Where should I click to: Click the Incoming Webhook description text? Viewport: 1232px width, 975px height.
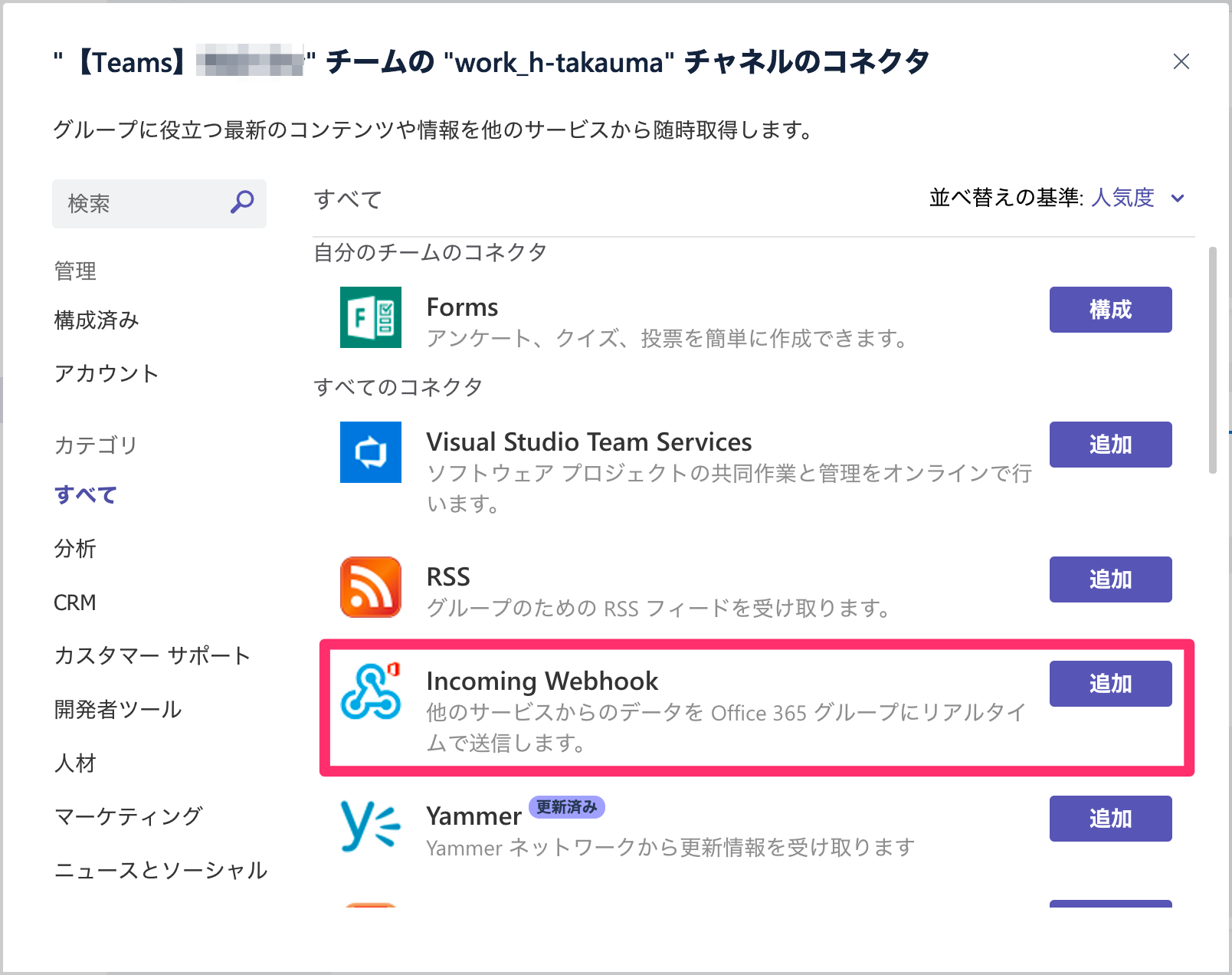(726, 727)
